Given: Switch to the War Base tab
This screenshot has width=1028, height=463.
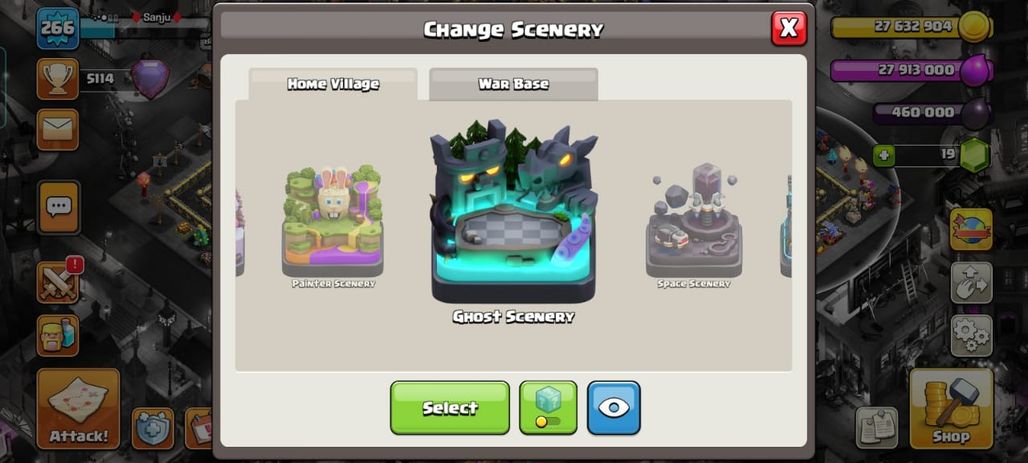Looking at the screenshot, I should (x=513, y=84).
